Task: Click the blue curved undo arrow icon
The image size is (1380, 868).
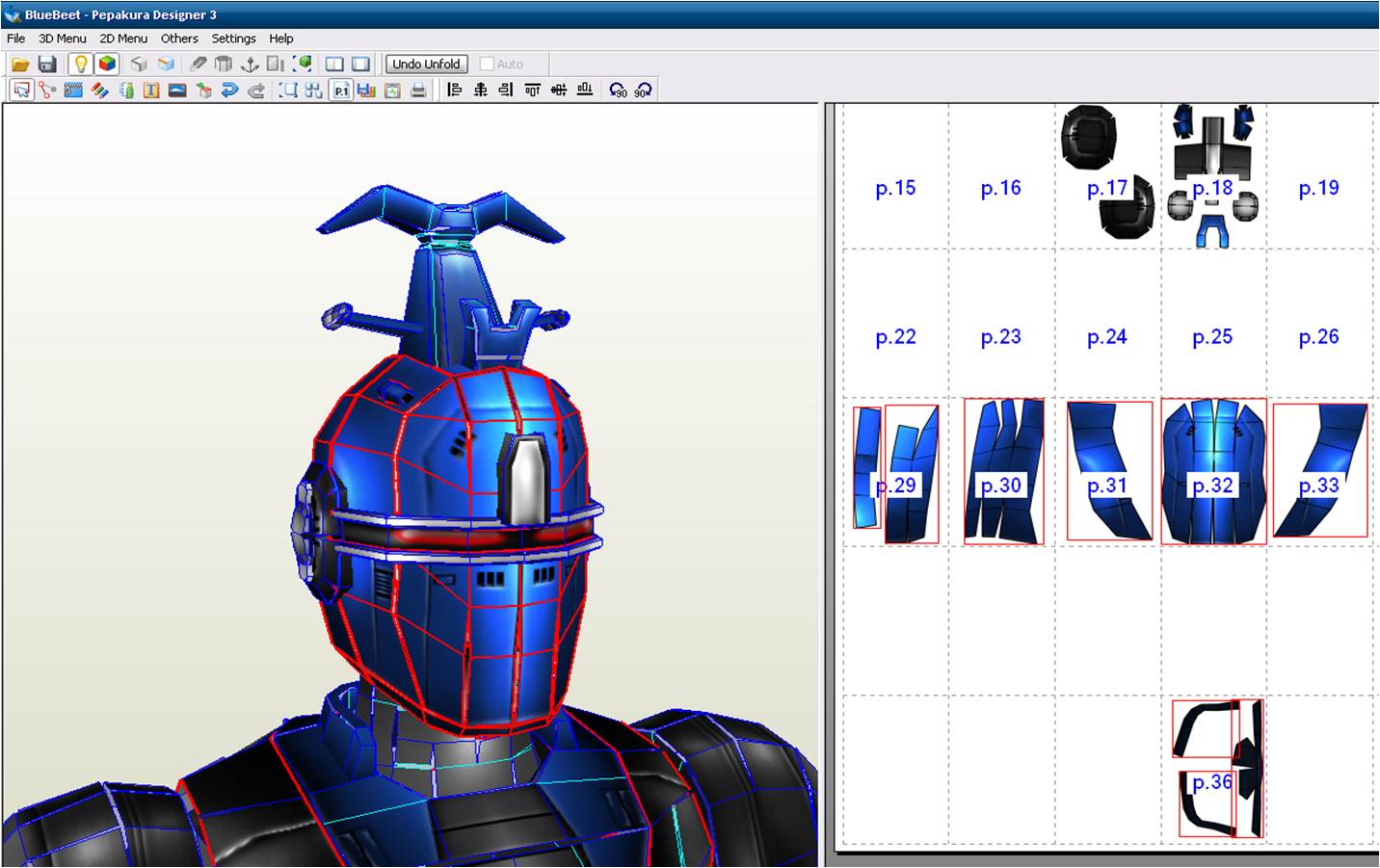Action: pos(229,91)
